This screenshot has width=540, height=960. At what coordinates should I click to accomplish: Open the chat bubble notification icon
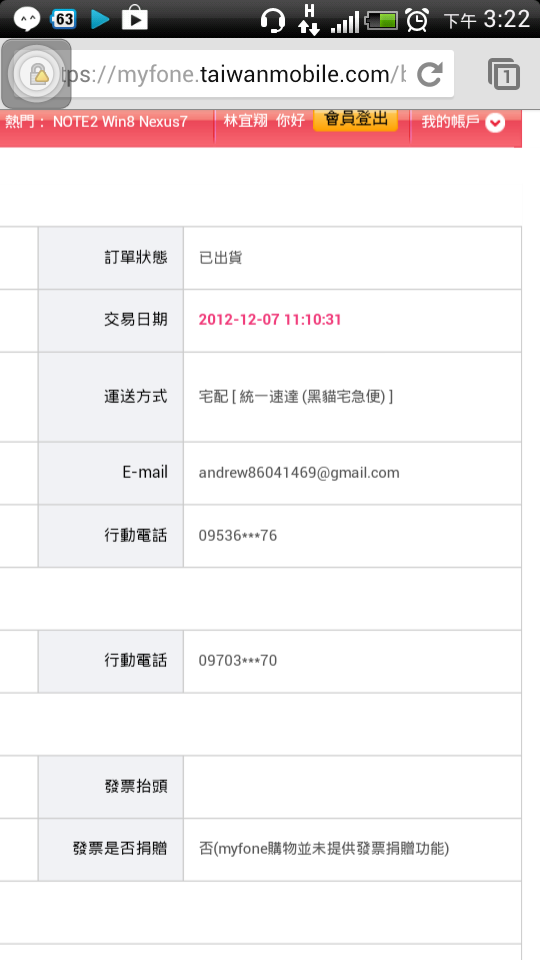coord(26,19)
